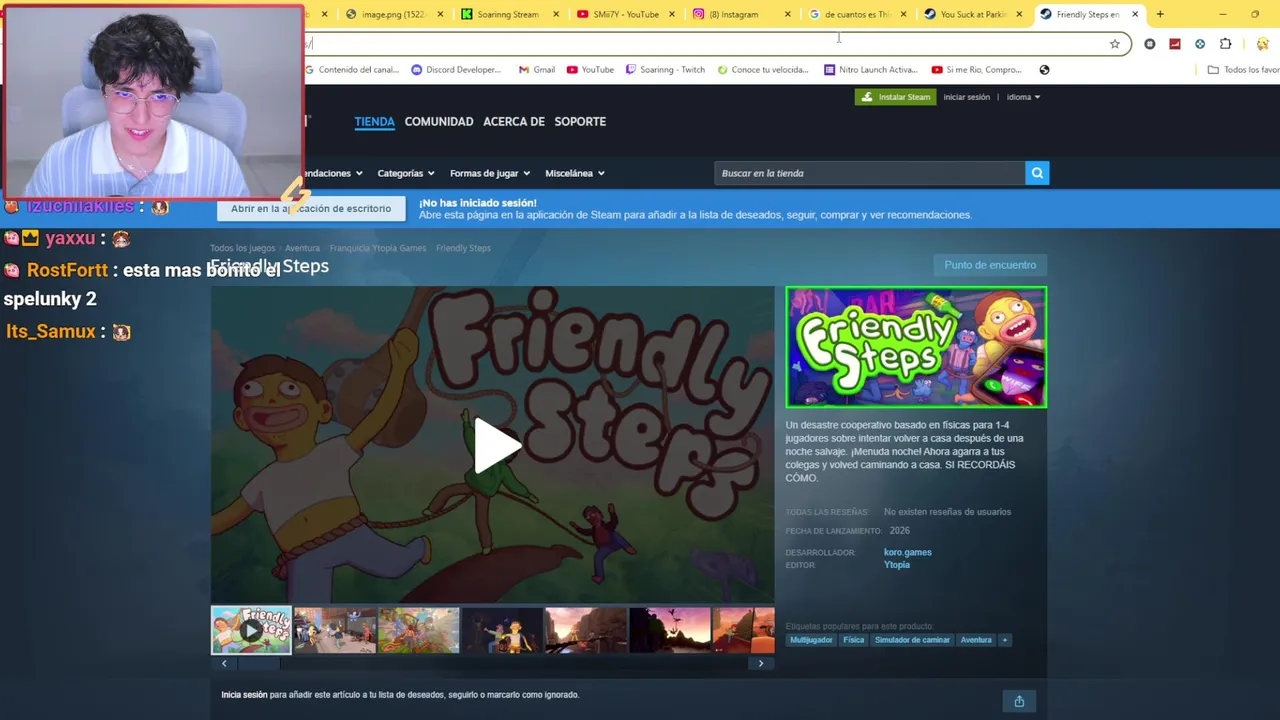Open Gmail bookmark
This screenshot has height=720, width=1280.
tap(537, 70)
